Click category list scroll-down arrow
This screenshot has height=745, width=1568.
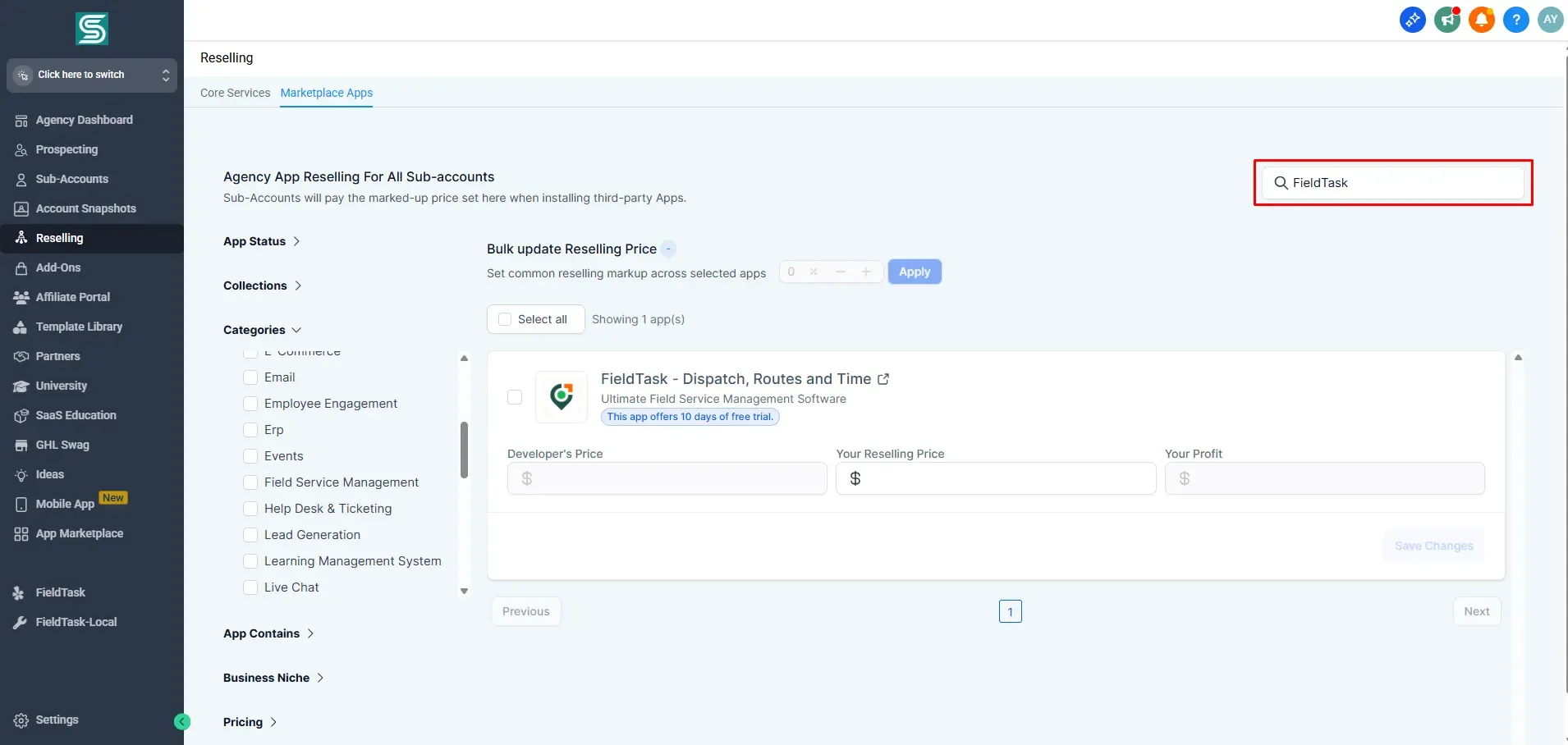tap(465, 591)
